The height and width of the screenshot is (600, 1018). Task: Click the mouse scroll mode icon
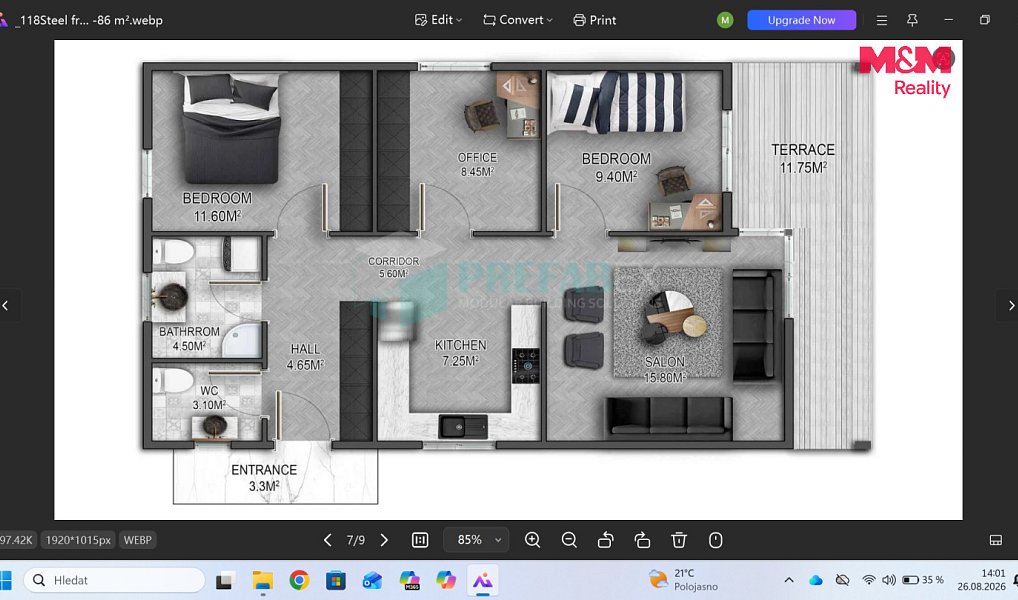pyautogui.click(x=715, y=540)
